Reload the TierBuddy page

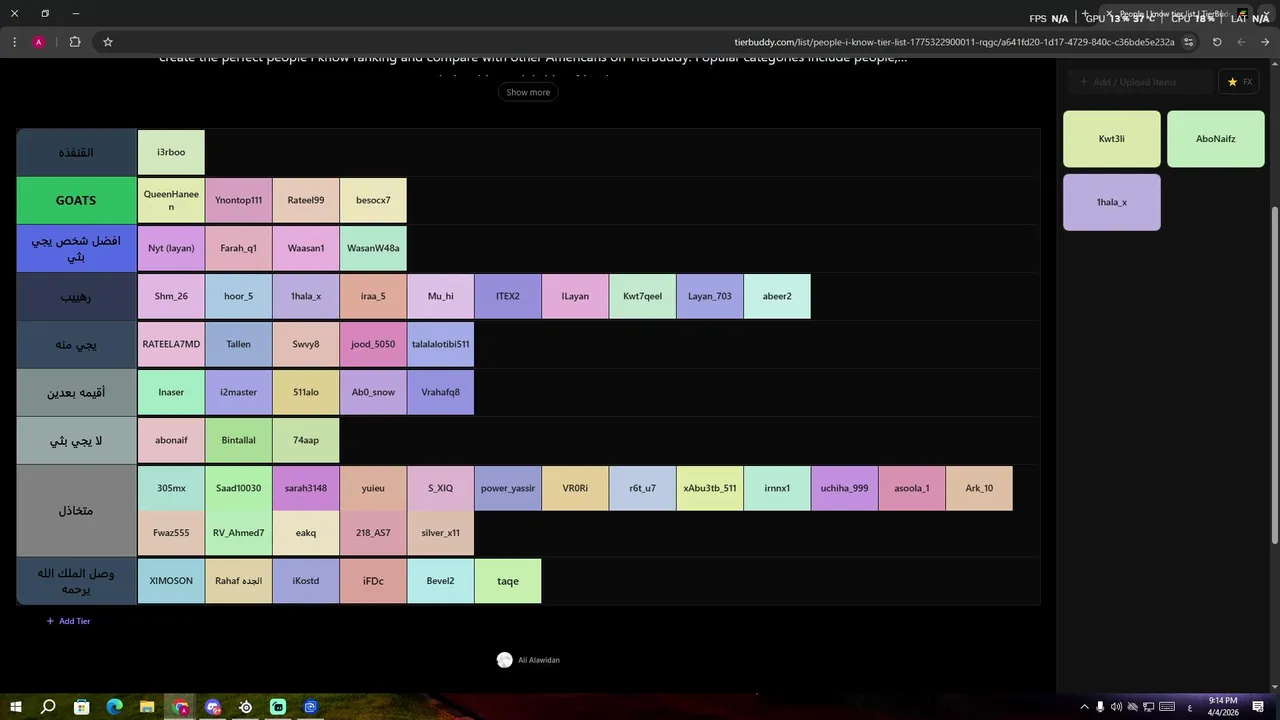click(x=1217, y=42)
